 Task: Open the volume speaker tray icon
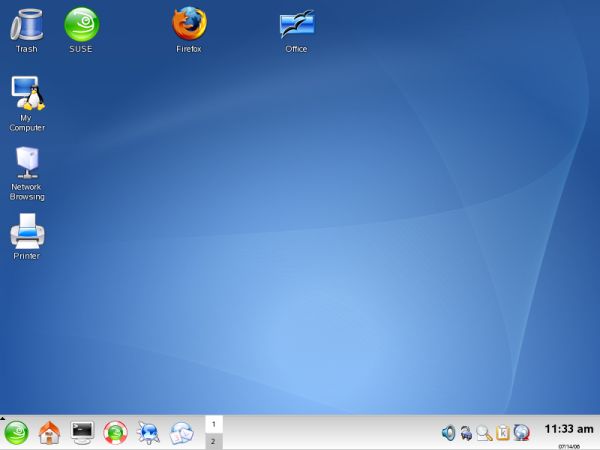click(x=448, y=433)
